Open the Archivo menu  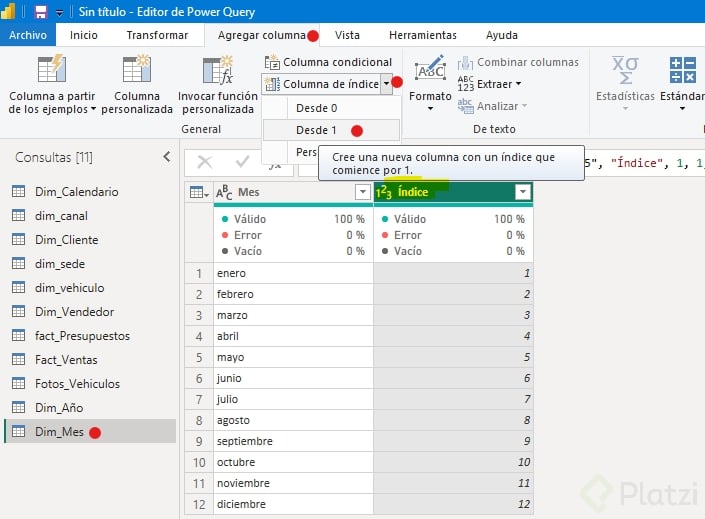28,35
